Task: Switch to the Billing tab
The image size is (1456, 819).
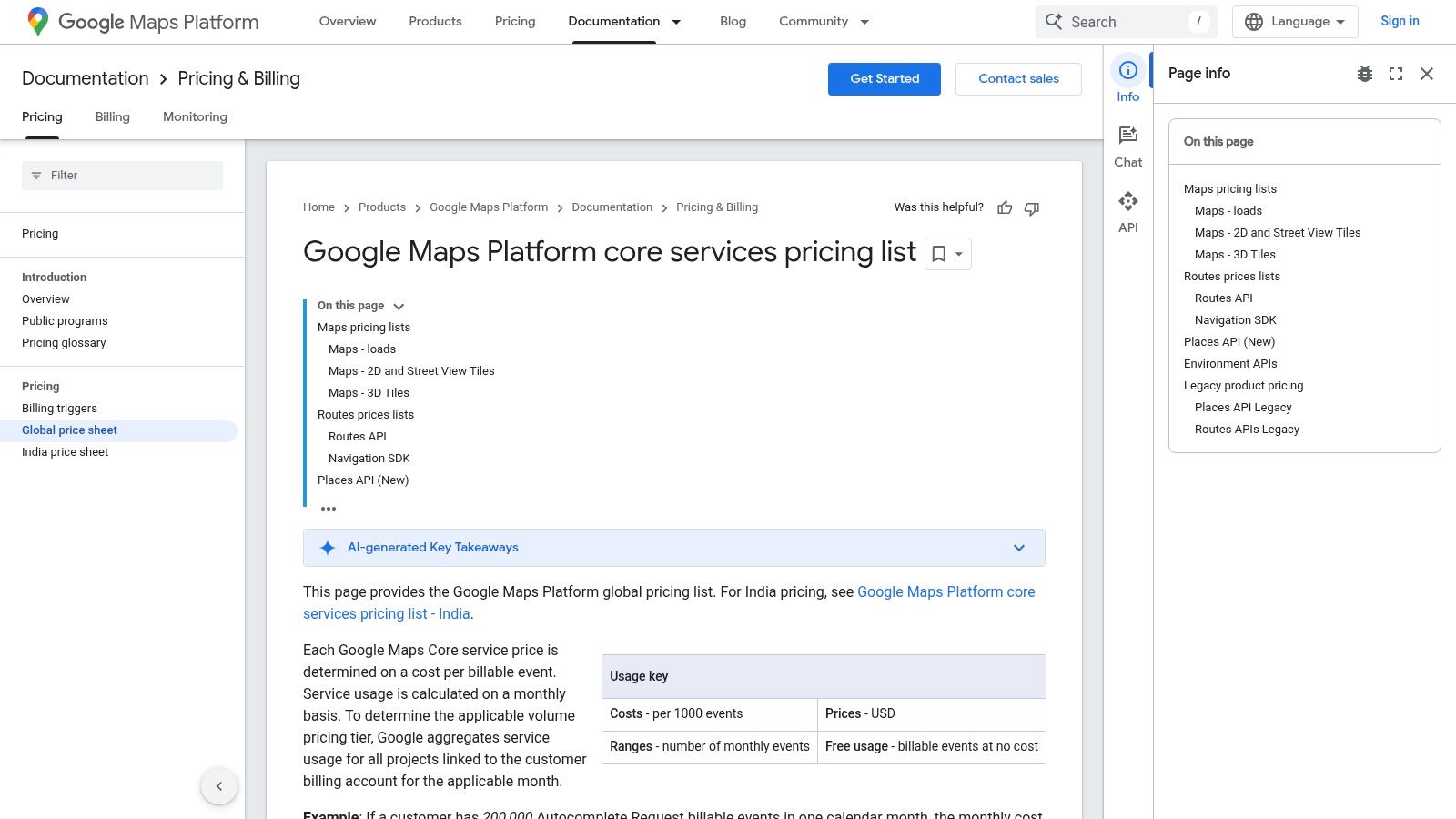Action: click(113, 117)
